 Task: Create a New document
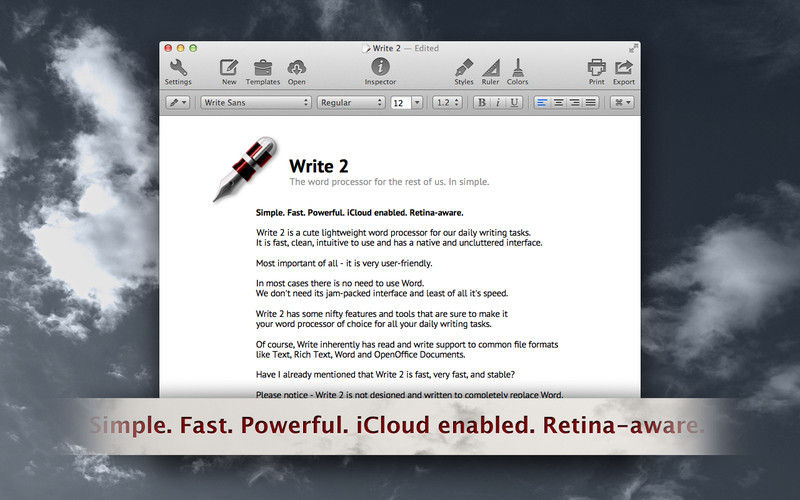point(229,72)
